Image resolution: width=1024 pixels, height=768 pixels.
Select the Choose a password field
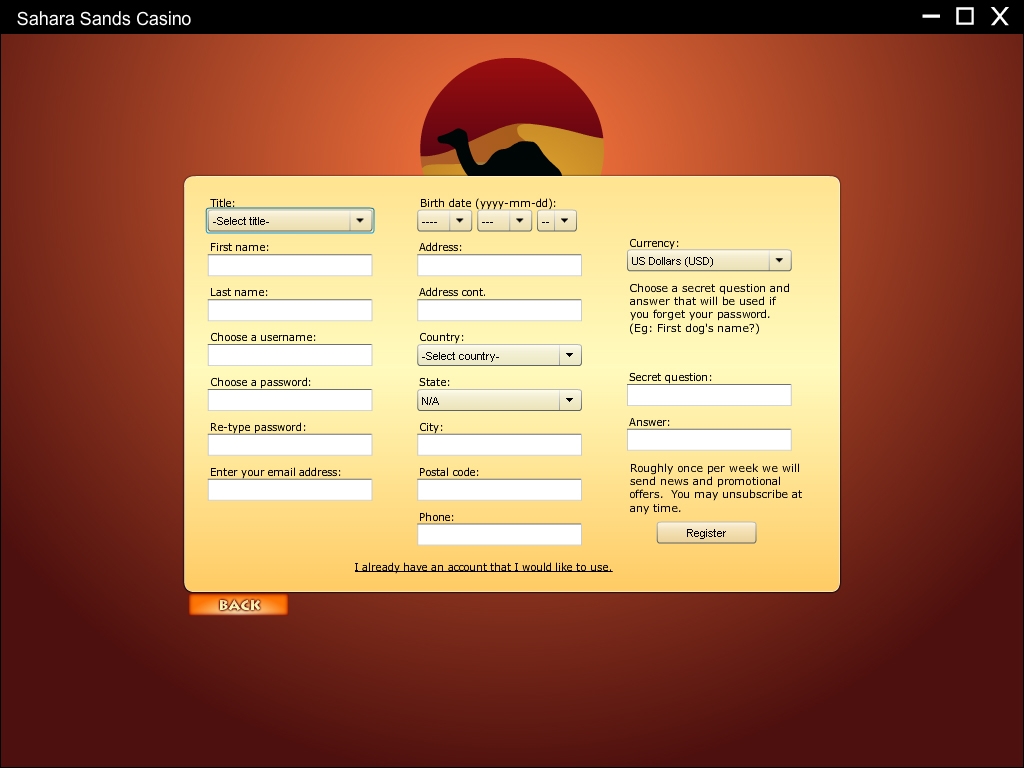tap(290, 400)
